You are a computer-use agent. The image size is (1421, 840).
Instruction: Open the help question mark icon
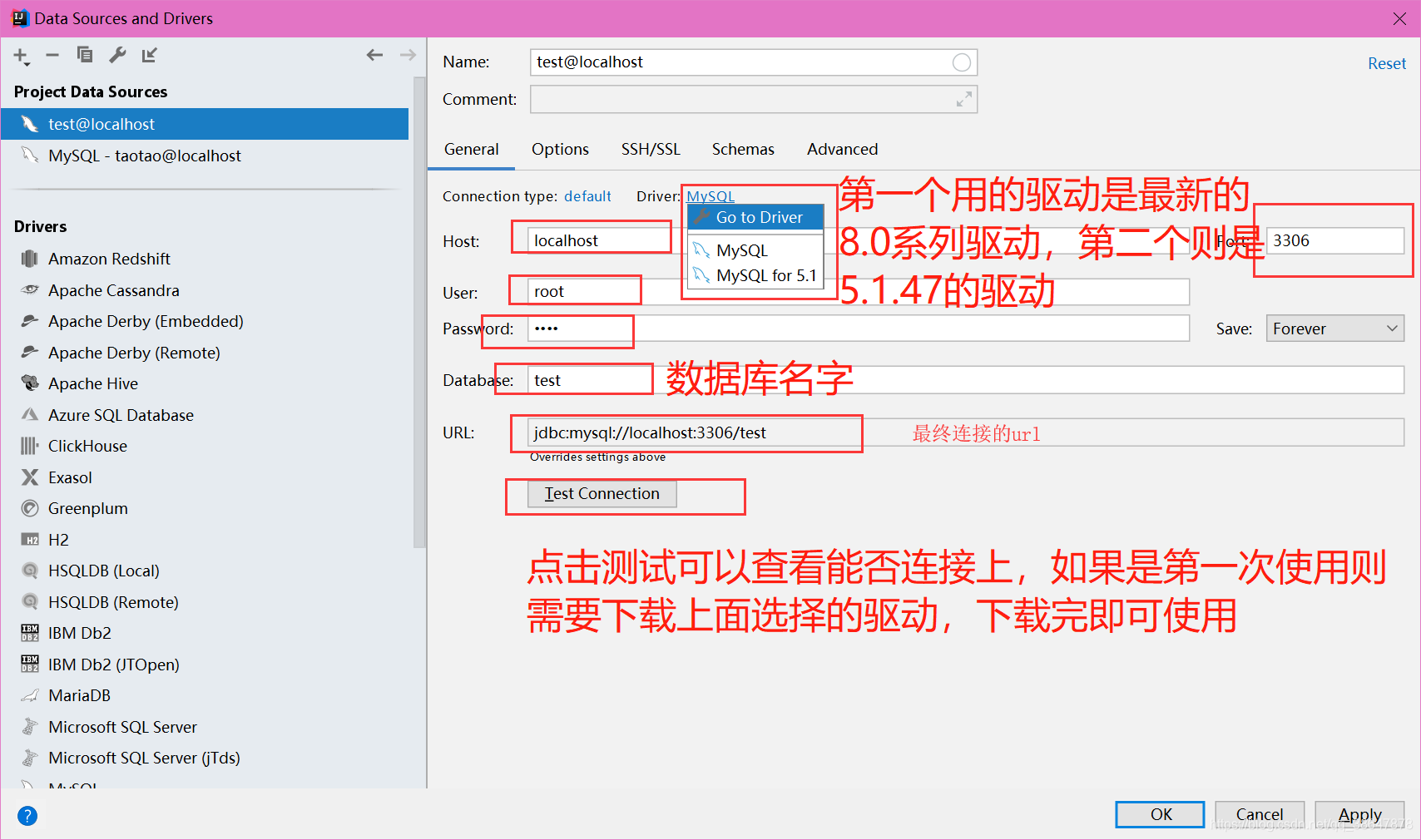click(x=27, y=816)
